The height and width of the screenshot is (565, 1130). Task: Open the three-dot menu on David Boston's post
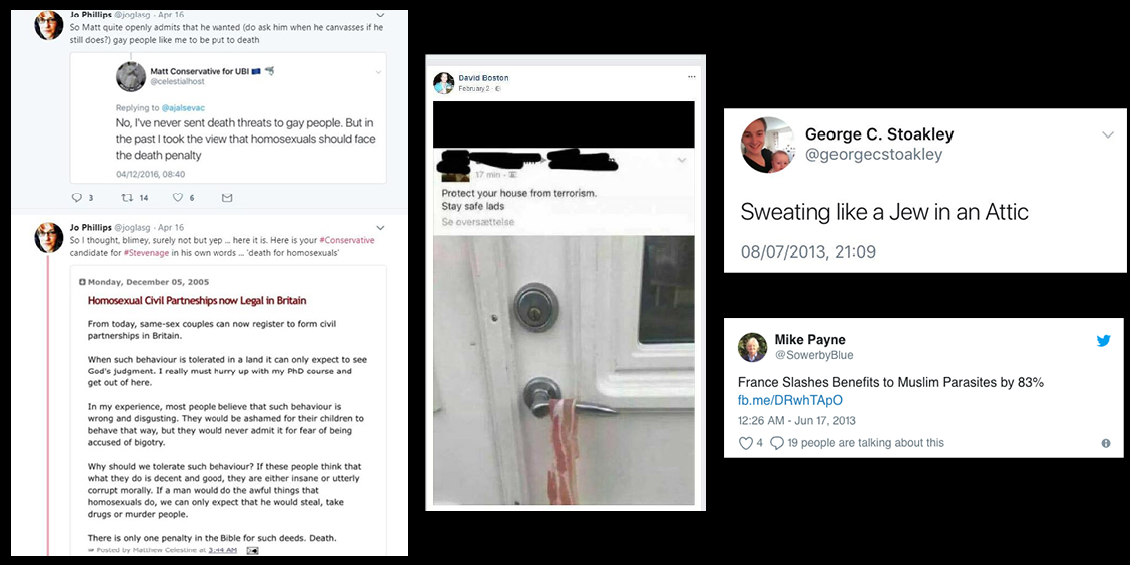point(692,76)
